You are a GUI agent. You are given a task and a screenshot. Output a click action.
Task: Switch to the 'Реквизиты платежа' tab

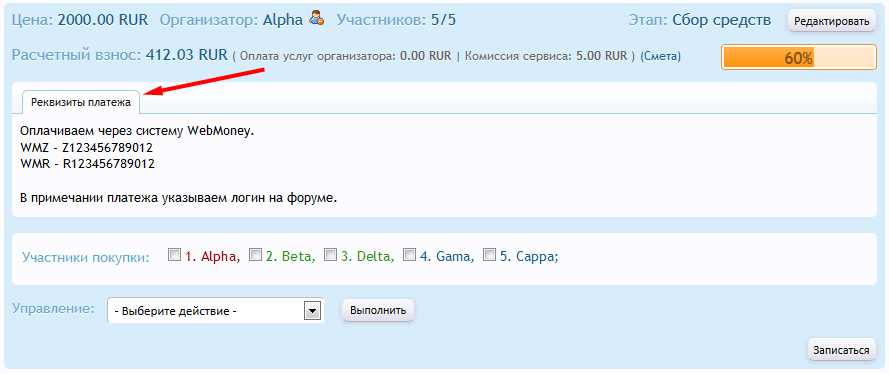[x=81, y=103]
